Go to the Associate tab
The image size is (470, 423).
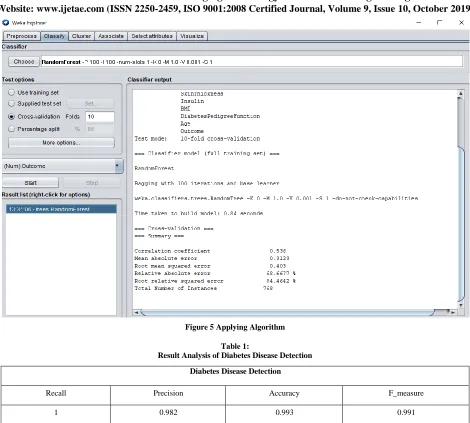click(x=111, y=36)
